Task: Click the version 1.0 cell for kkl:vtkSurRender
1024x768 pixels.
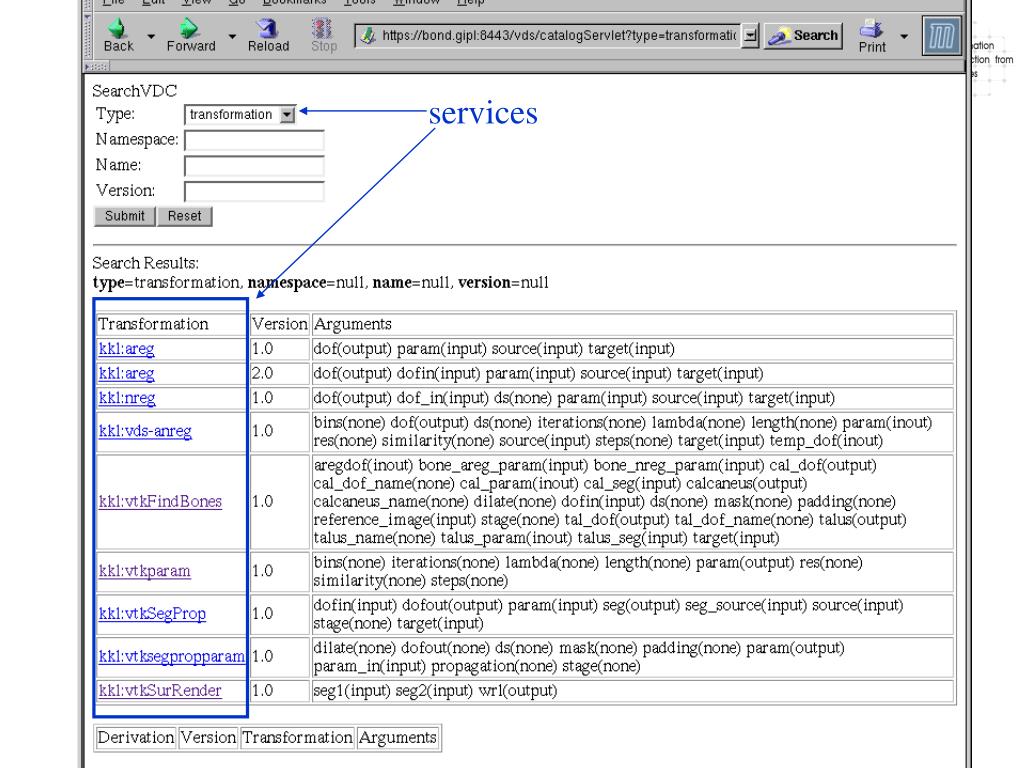Action: 280,690
